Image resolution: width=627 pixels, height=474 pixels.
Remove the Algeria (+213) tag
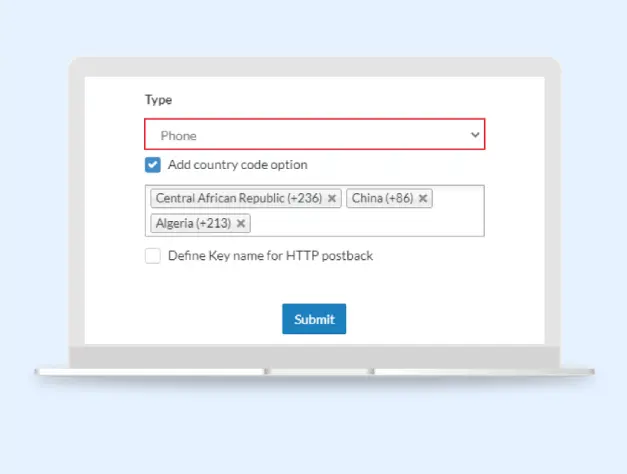coord(241,223)
